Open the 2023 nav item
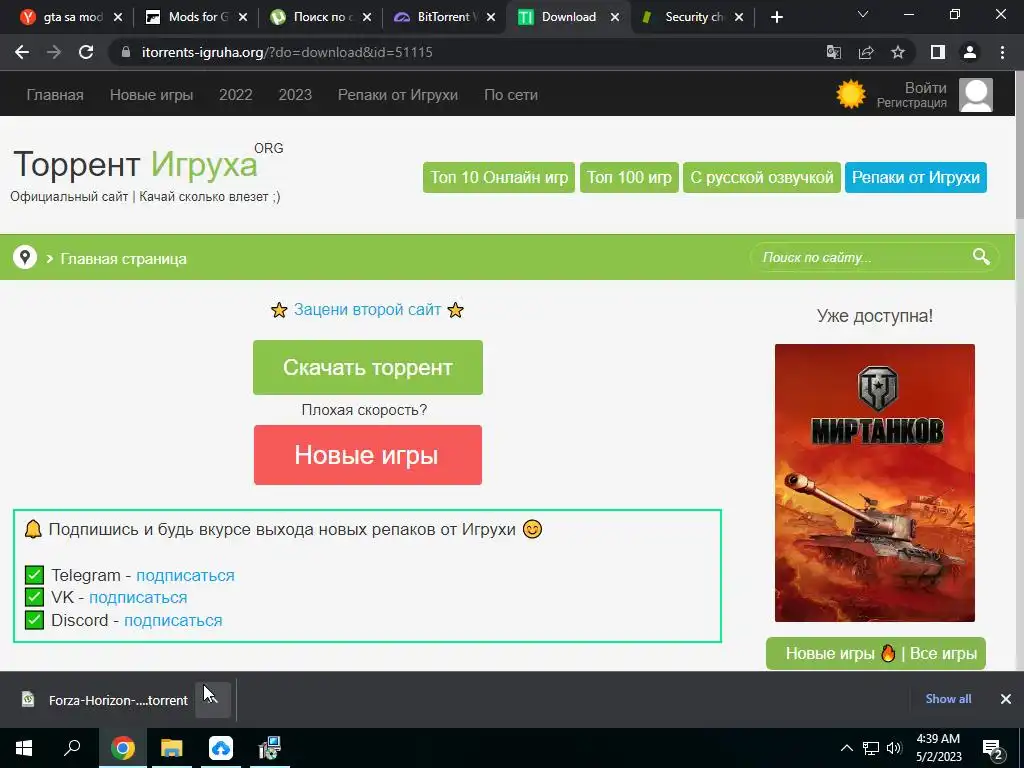 (x=295, y=95)
